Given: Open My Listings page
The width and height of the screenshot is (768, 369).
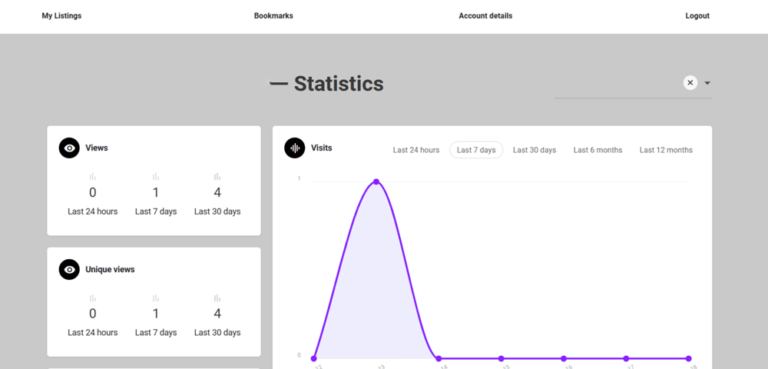Looking at the screenshot, I should click(x=62, y=16).
